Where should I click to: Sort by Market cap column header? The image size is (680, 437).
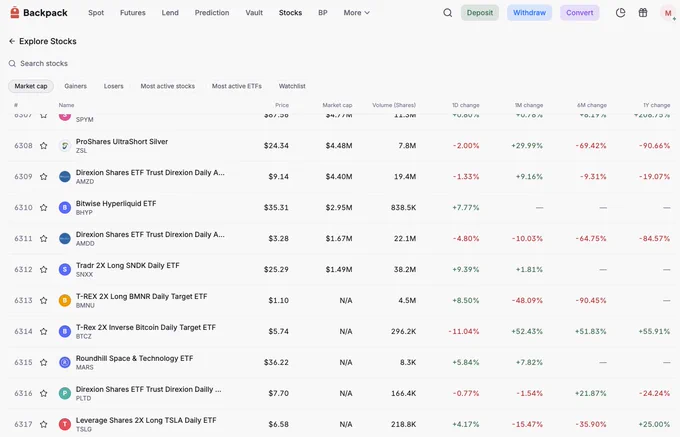337,105
